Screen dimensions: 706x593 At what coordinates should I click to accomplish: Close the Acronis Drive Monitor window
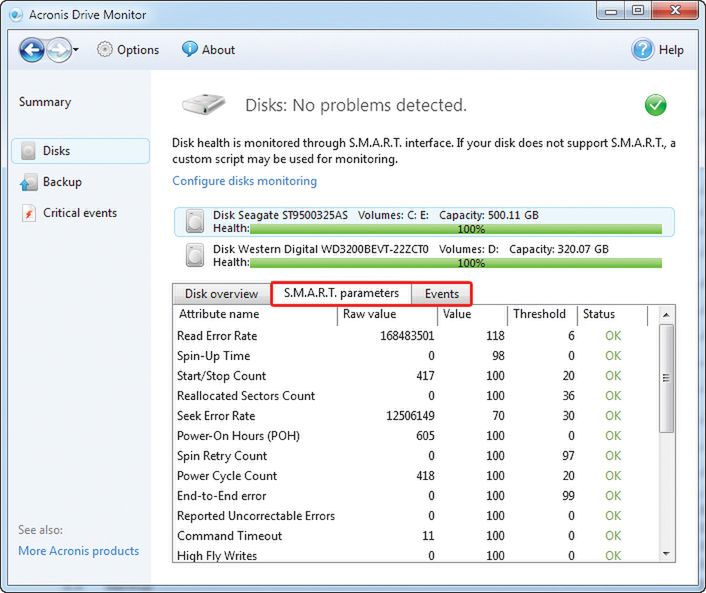[674, 11]
